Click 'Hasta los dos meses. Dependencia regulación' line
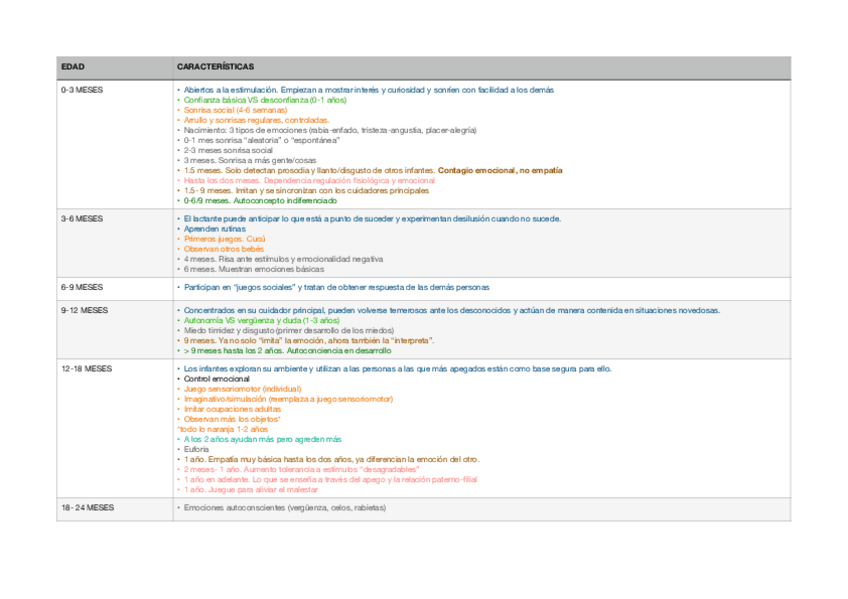 pos(309,181)
